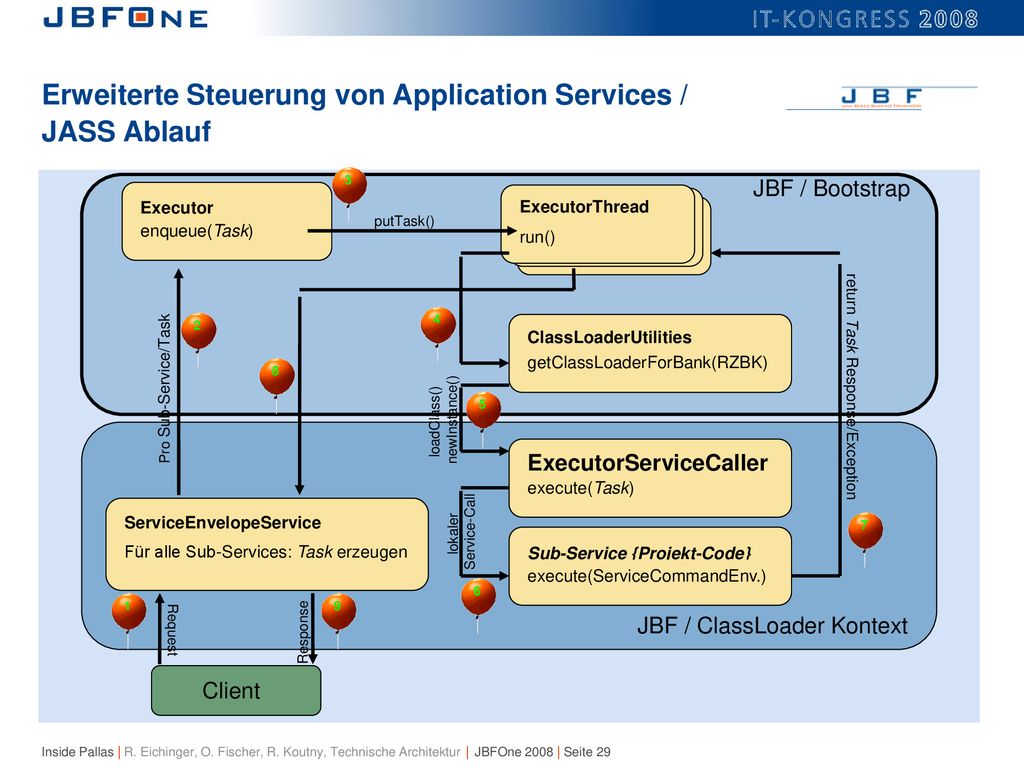Click the Executor enqueue(Task) box
This screenshot has height=768, width=1024.
(227, 221)
